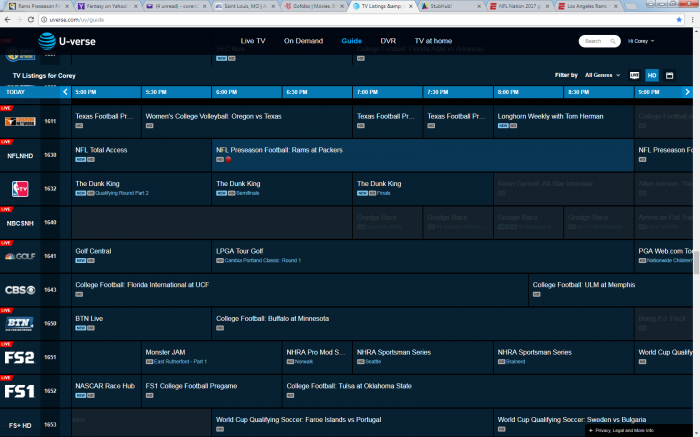
Task: Open The Dunk King Finals listing
Action: tap(422, 189)
